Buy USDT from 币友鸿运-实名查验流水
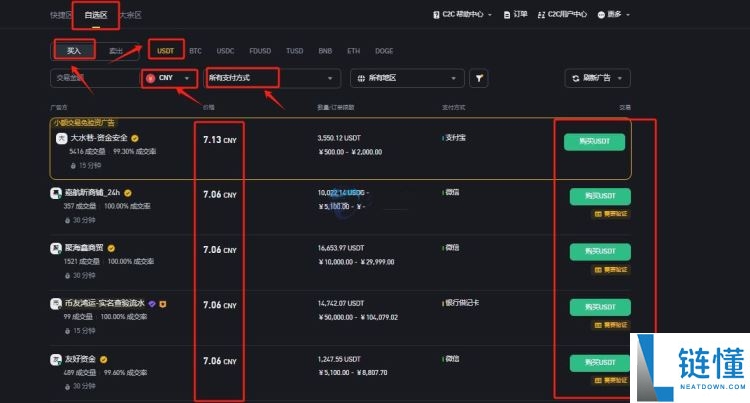The width and height of the screenshot is (750, 403). [x=600, y=307]
